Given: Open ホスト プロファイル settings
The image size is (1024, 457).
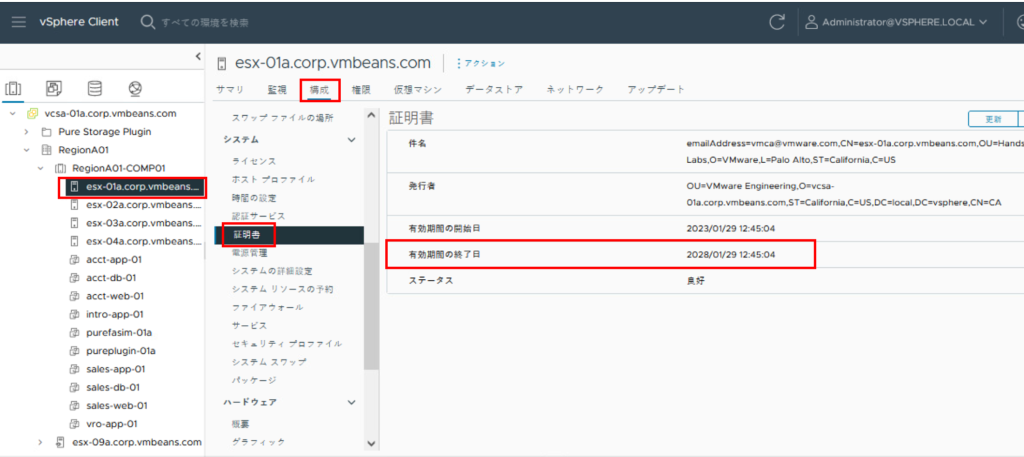Looking at the screenshot, I should point(273,179).
